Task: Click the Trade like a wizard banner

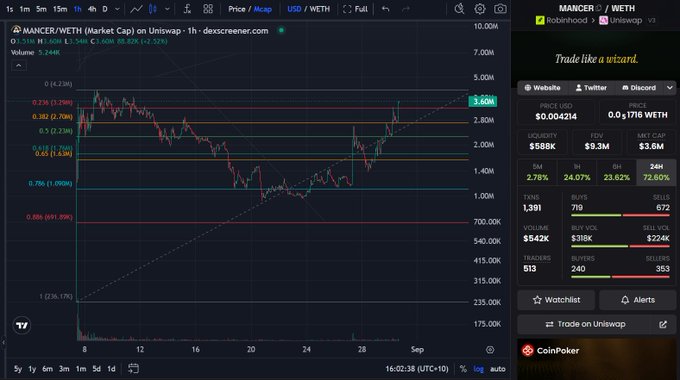Action: pos(596,59)
